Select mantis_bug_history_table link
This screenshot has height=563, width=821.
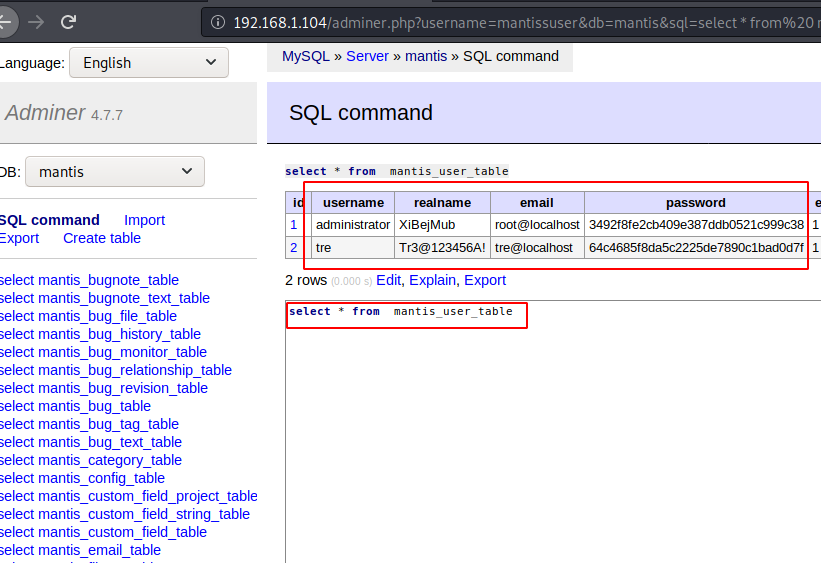[119, 334]
